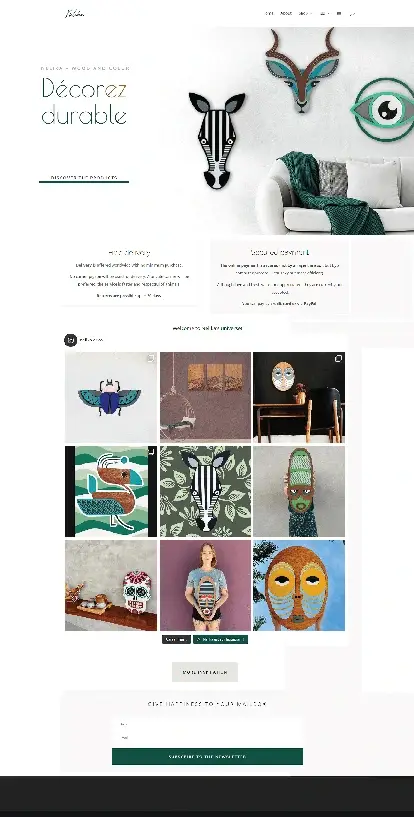Open the orange mask against blue sky photo
This screenshot has width=414, height=817.
[x=299, y=585]
